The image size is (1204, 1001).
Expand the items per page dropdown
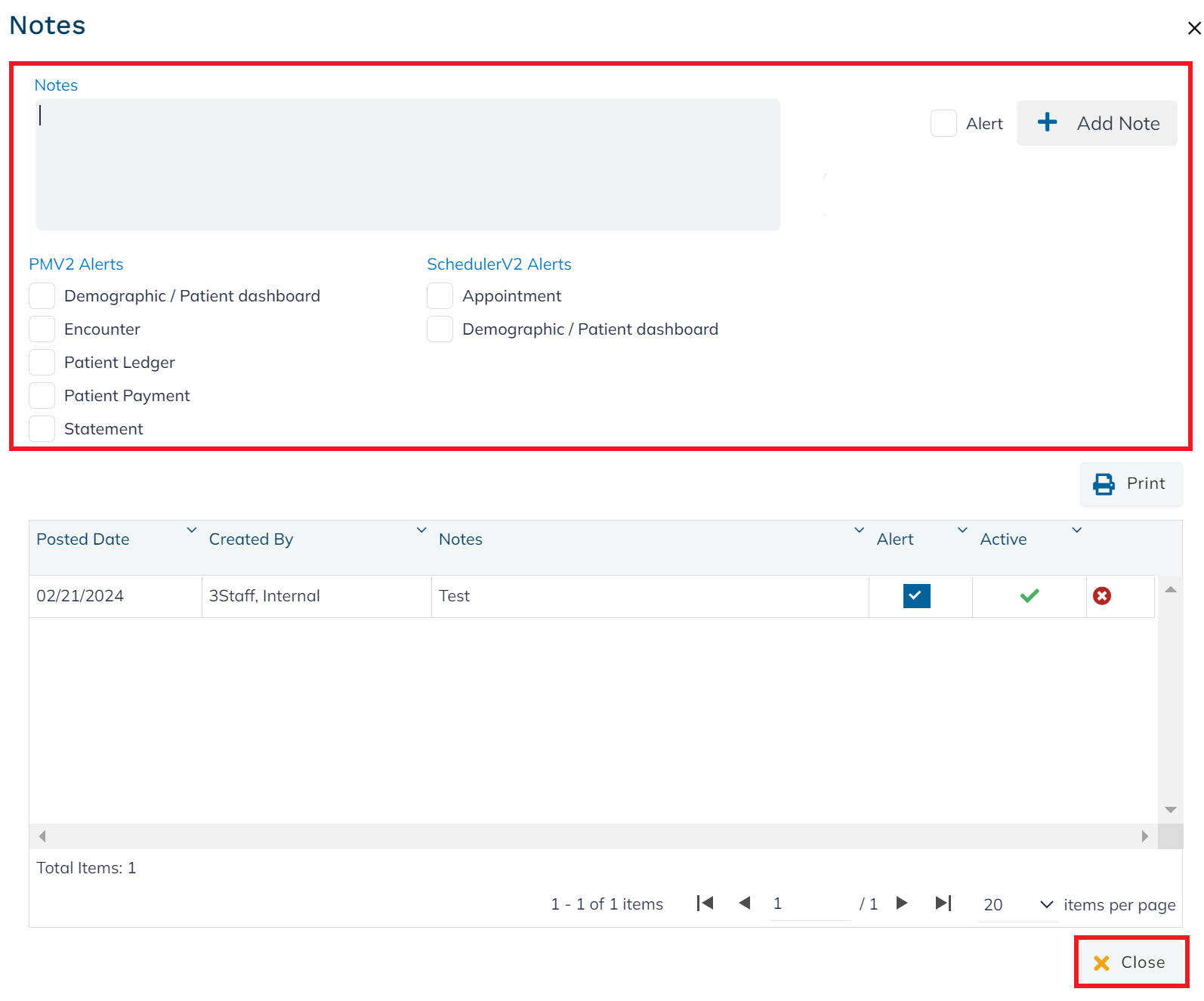1046,904
